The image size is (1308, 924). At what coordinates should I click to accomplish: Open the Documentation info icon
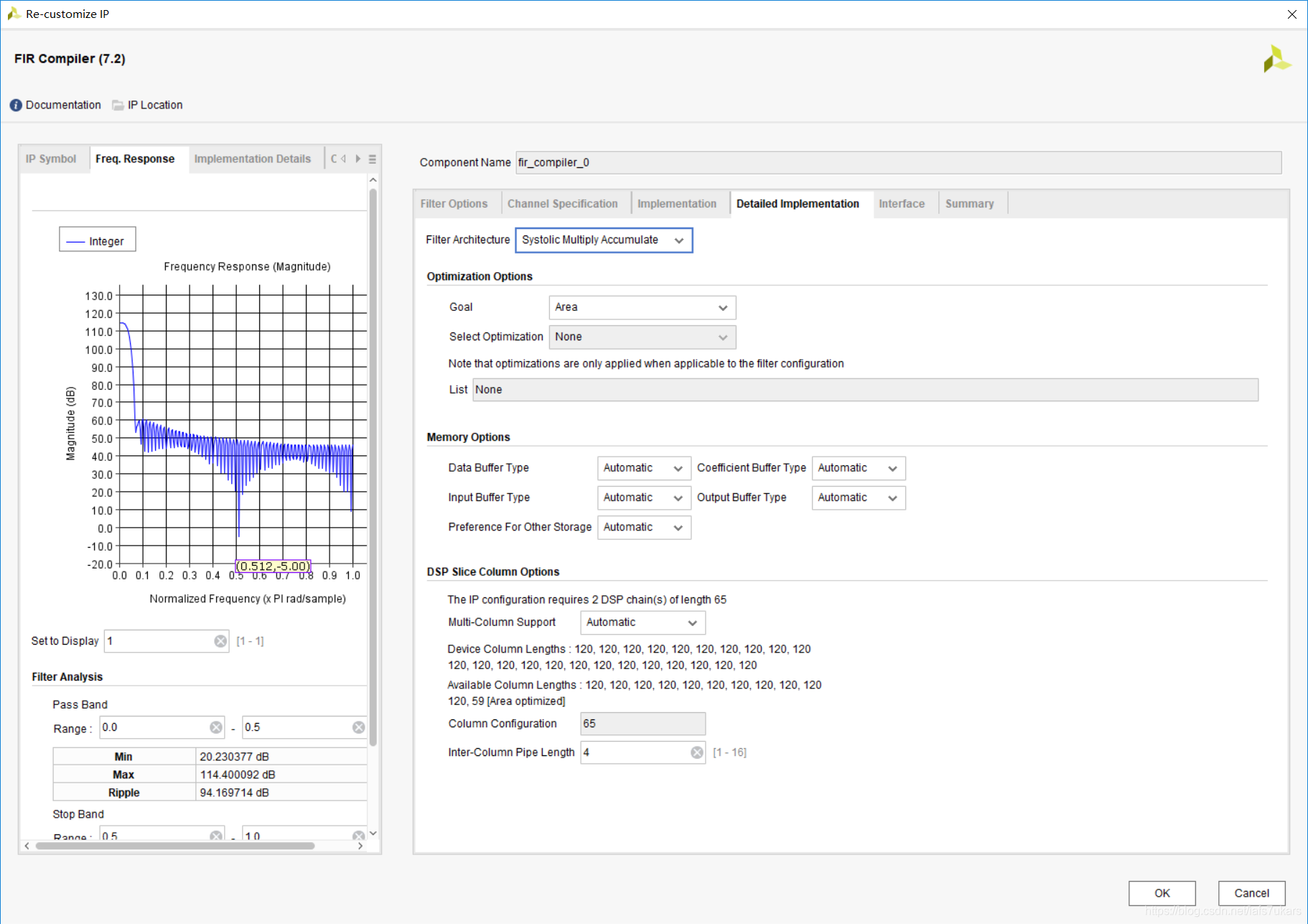tap(16, 105)
